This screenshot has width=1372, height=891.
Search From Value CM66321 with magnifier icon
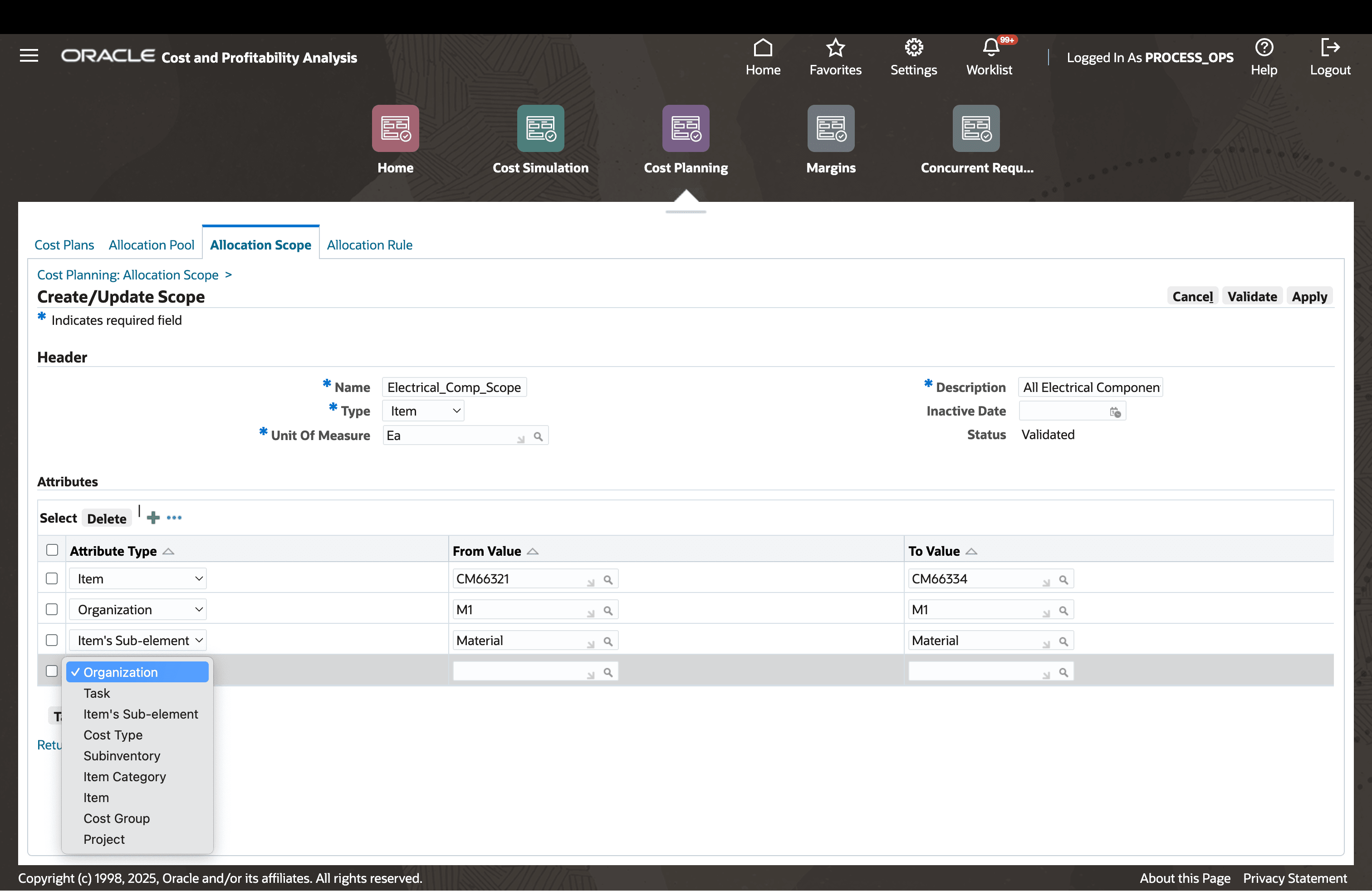(x=609, y=579)
